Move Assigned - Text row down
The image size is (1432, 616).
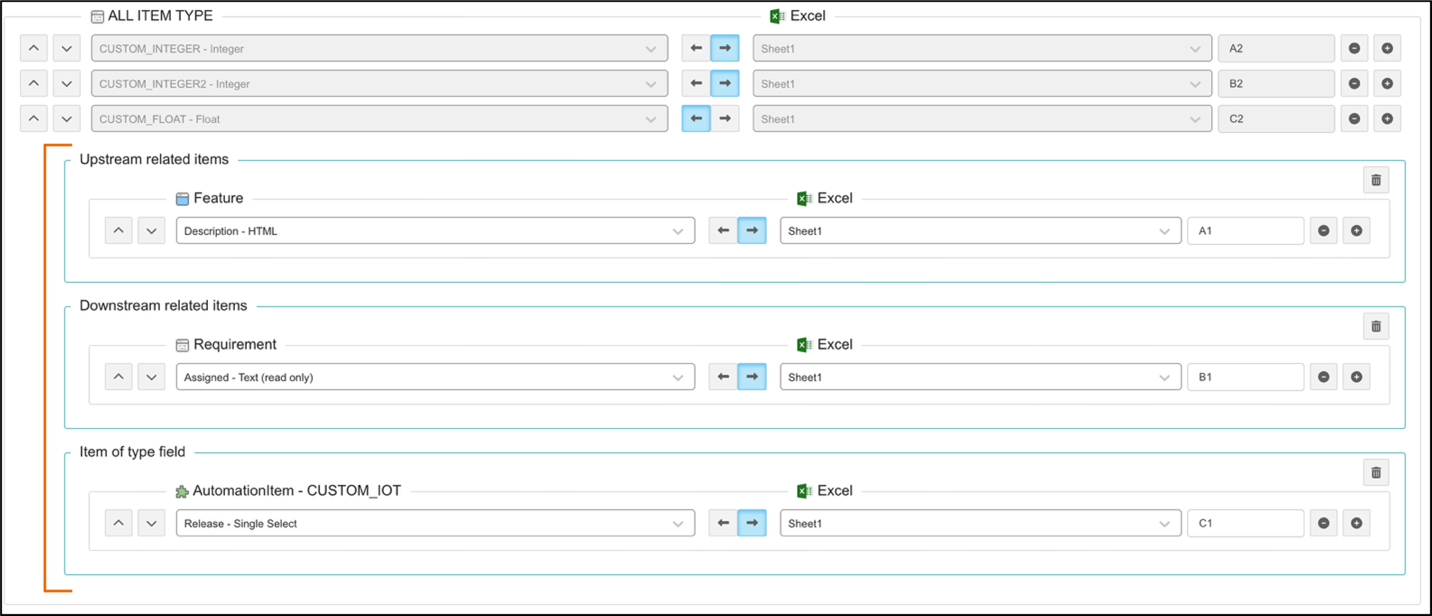click(151, 377)
